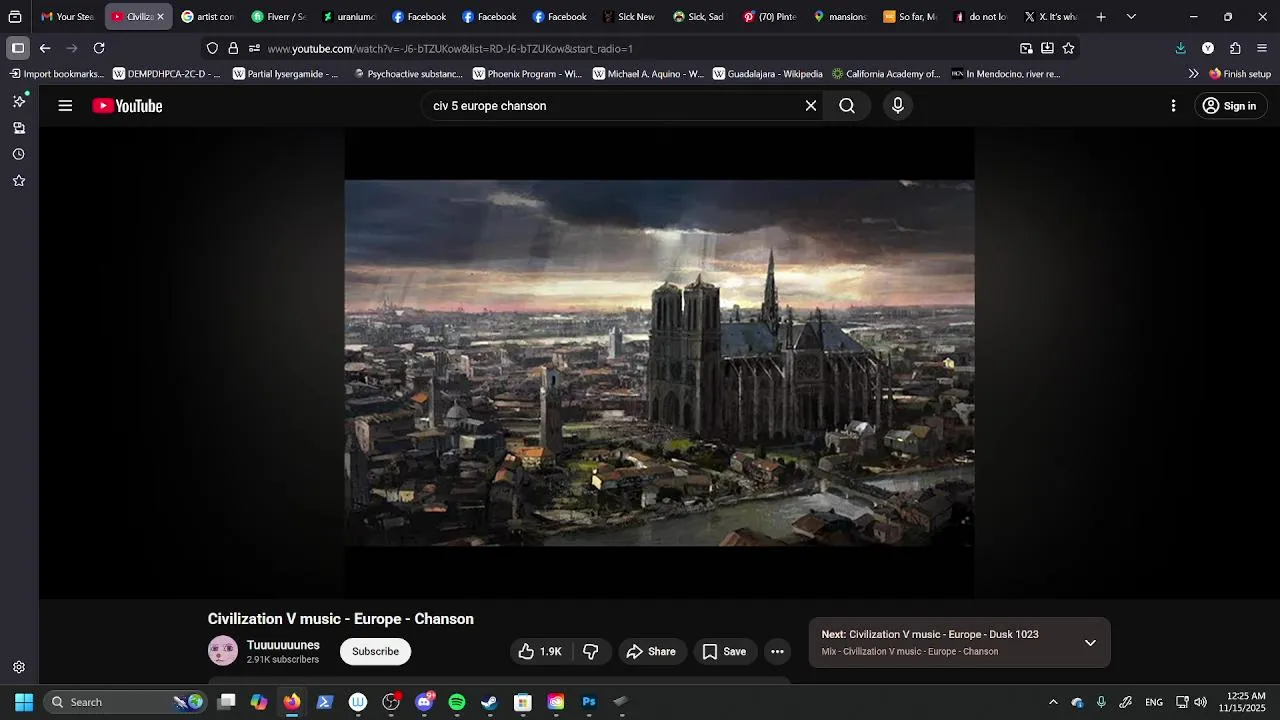1280x720 pixels.
Task: Click Finish setup button in bookmarks bar
Action: pos(1240,74)
